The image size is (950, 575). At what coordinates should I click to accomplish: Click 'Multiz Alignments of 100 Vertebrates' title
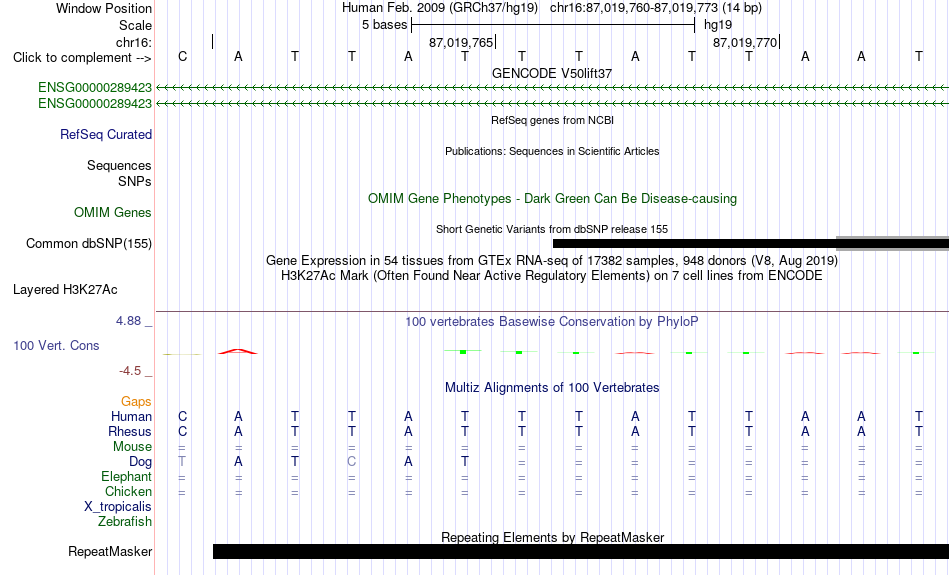coord(552,388)
